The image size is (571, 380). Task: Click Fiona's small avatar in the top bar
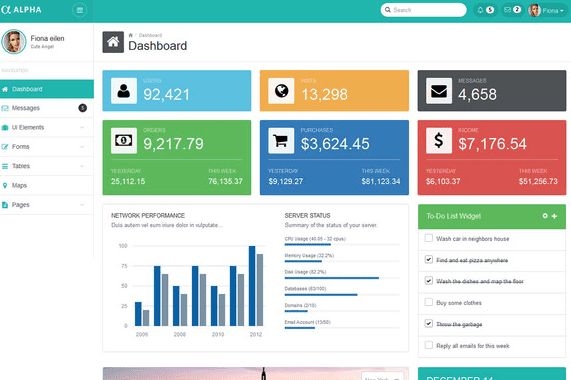534,10
